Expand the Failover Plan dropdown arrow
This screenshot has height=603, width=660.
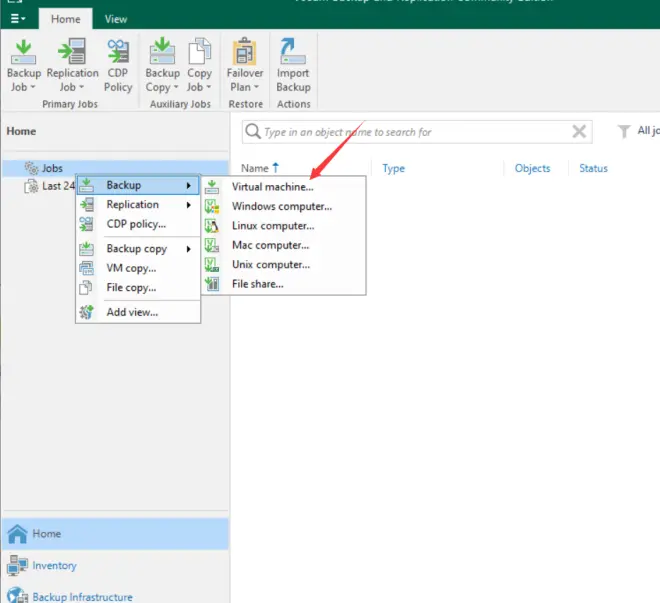[256, 87]
